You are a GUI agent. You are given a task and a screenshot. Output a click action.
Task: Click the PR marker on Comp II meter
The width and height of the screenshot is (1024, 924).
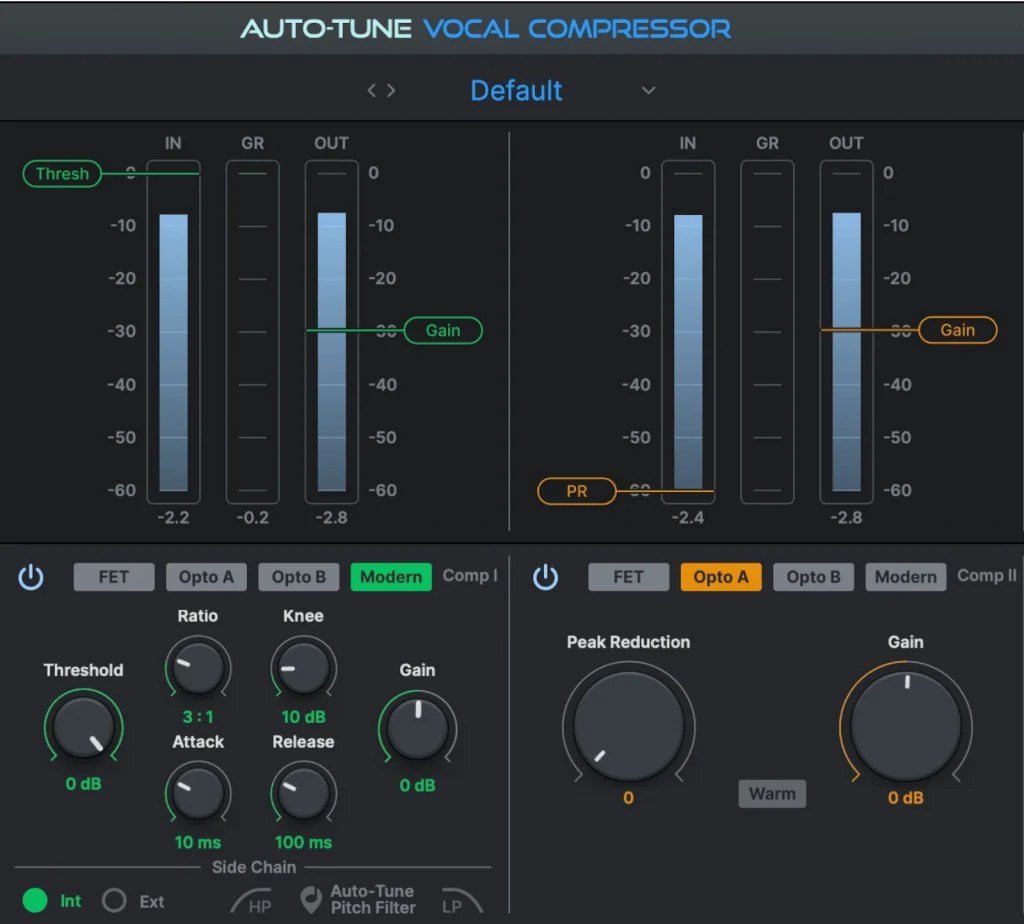576,491
